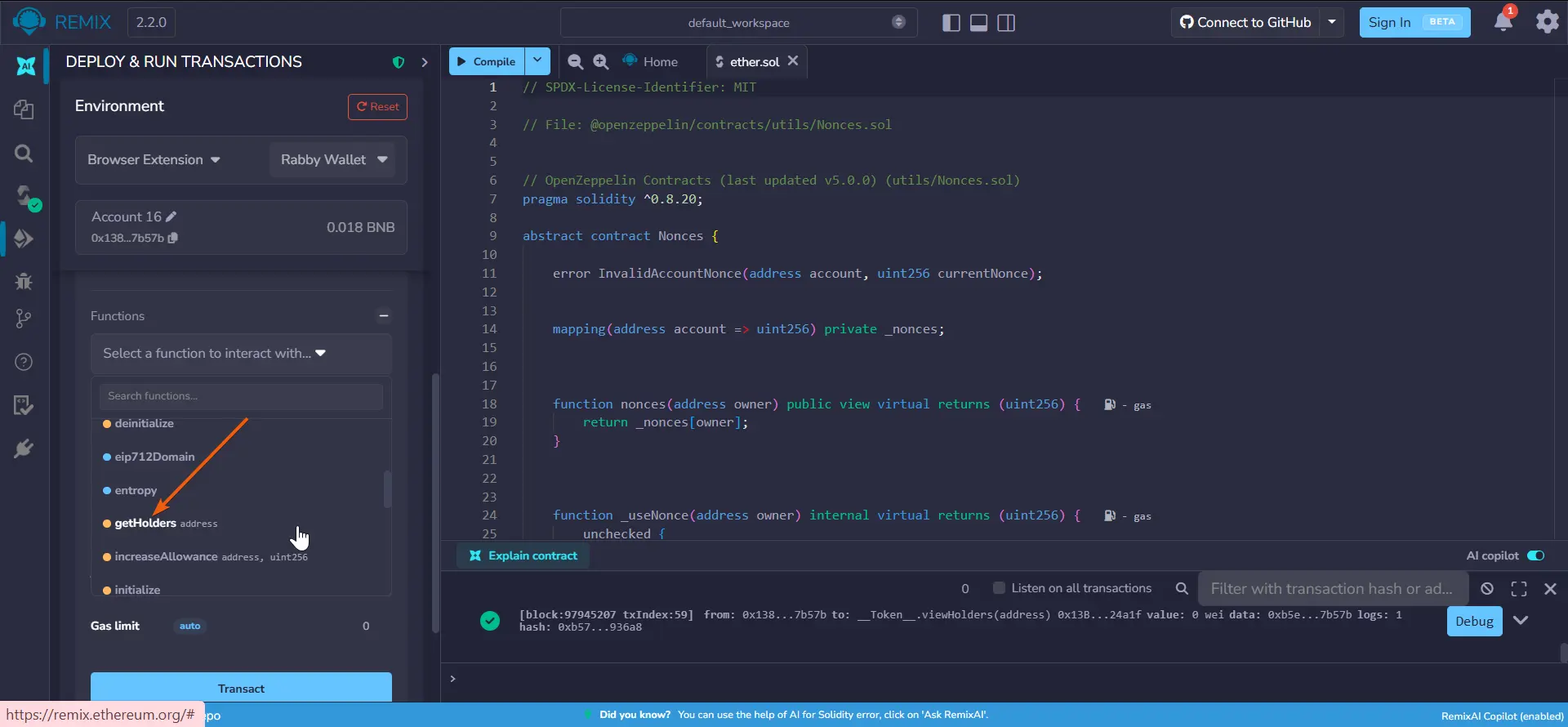
Task: Focus the transaction hash filter field
Action: pos(1333,589)
